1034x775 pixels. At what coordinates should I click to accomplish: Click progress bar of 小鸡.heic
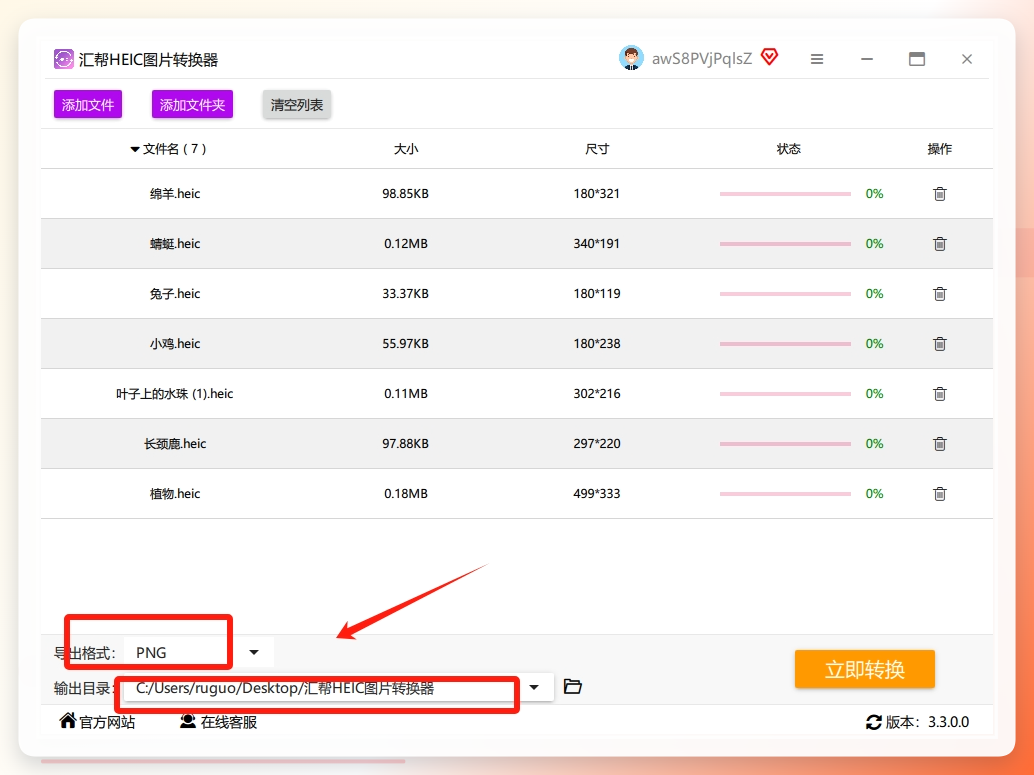click(785, 344)
